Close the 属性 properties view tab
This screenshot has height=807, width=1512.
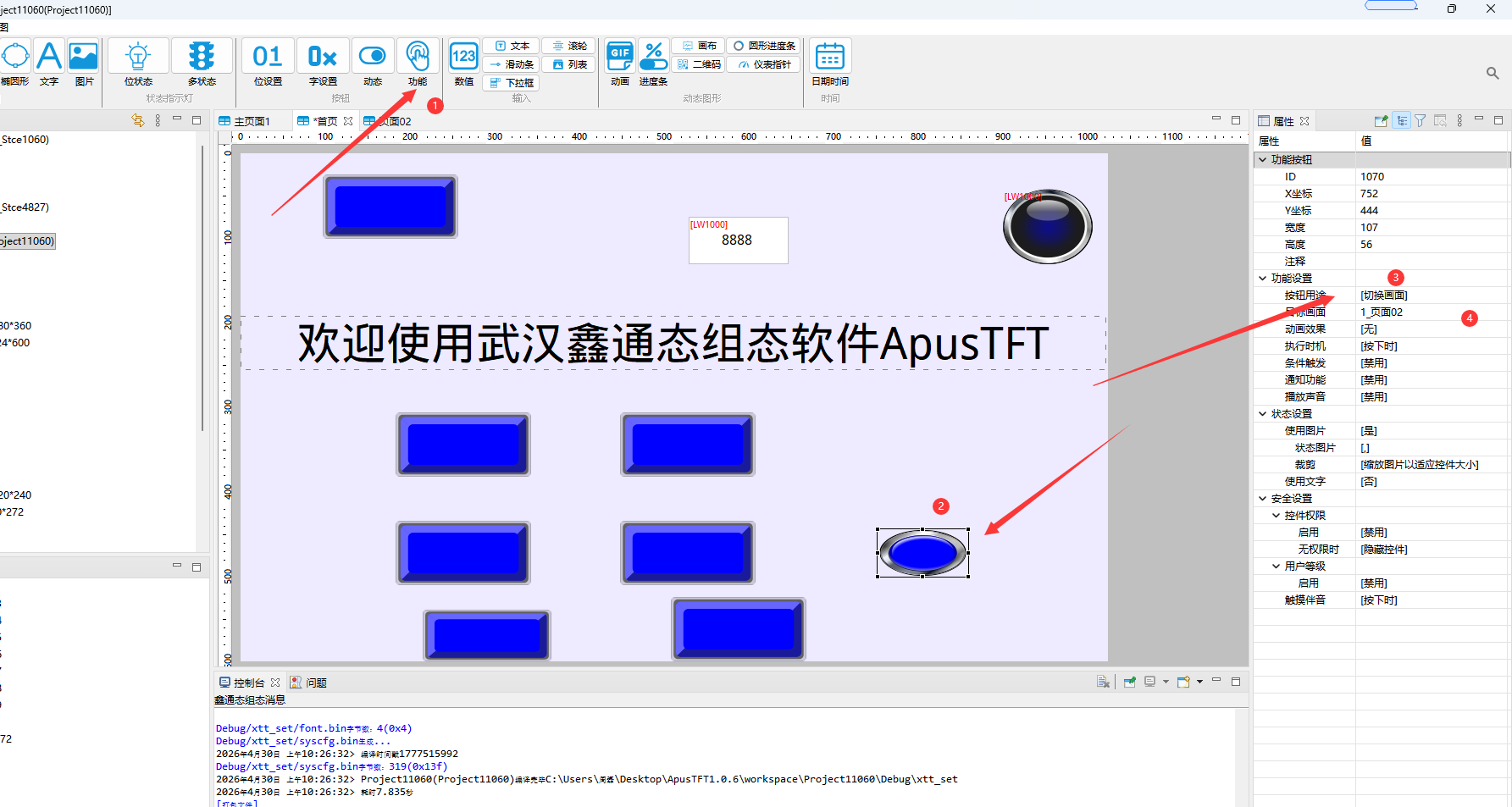(1304, 121)
